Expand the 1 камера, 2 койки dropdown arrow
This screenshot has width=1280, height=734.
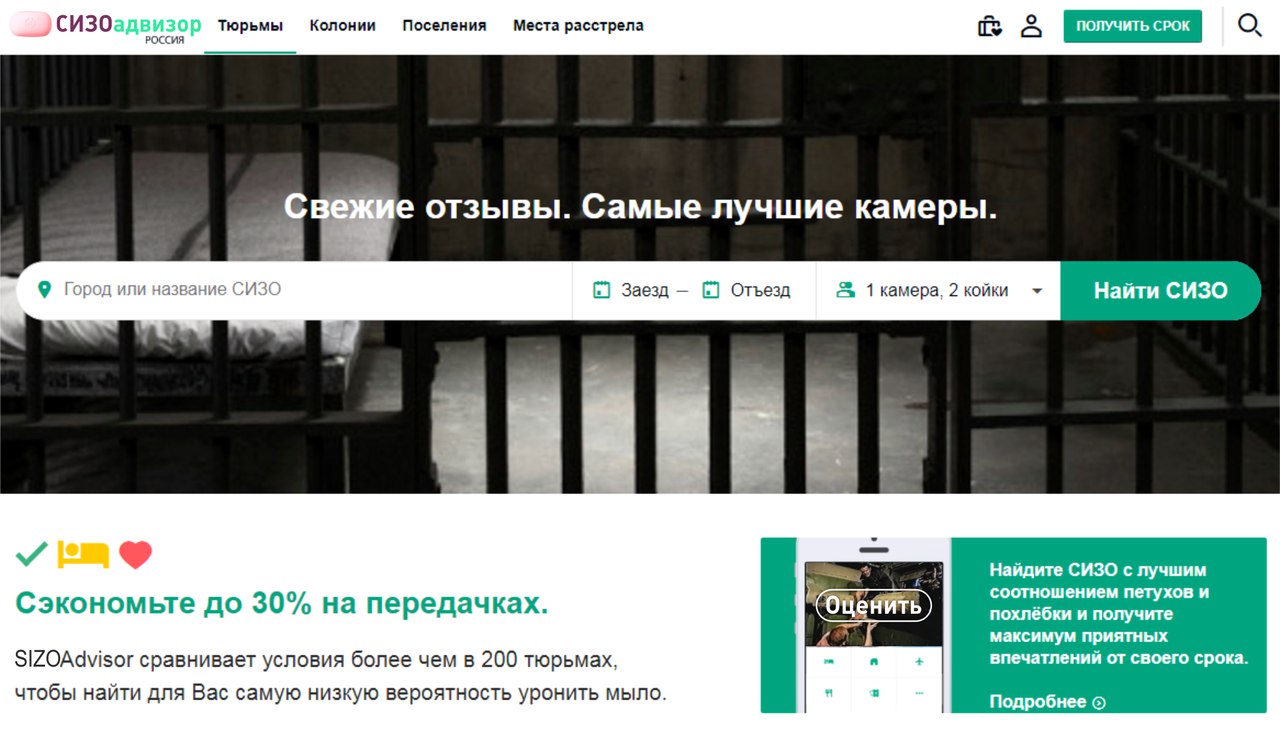pyautogui.click(x=1037, y=291)
